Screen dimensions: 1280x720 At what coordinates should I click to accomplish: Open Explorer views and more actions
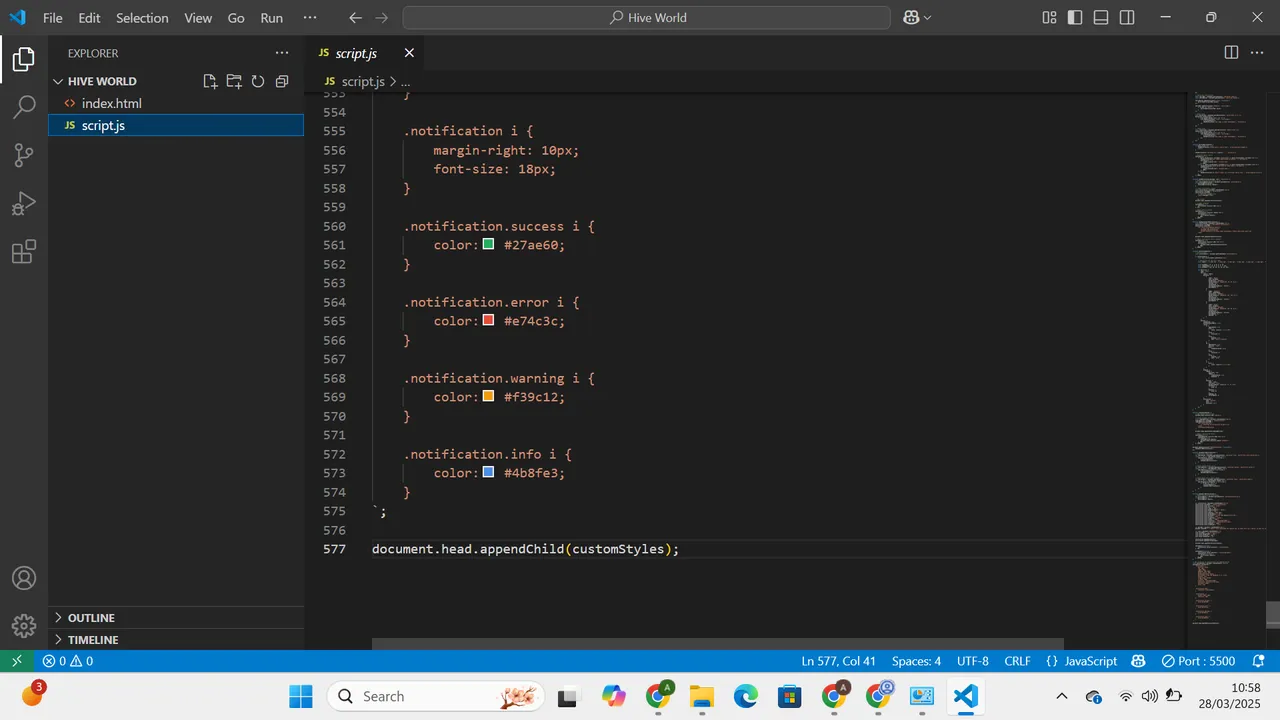point(282,53)
